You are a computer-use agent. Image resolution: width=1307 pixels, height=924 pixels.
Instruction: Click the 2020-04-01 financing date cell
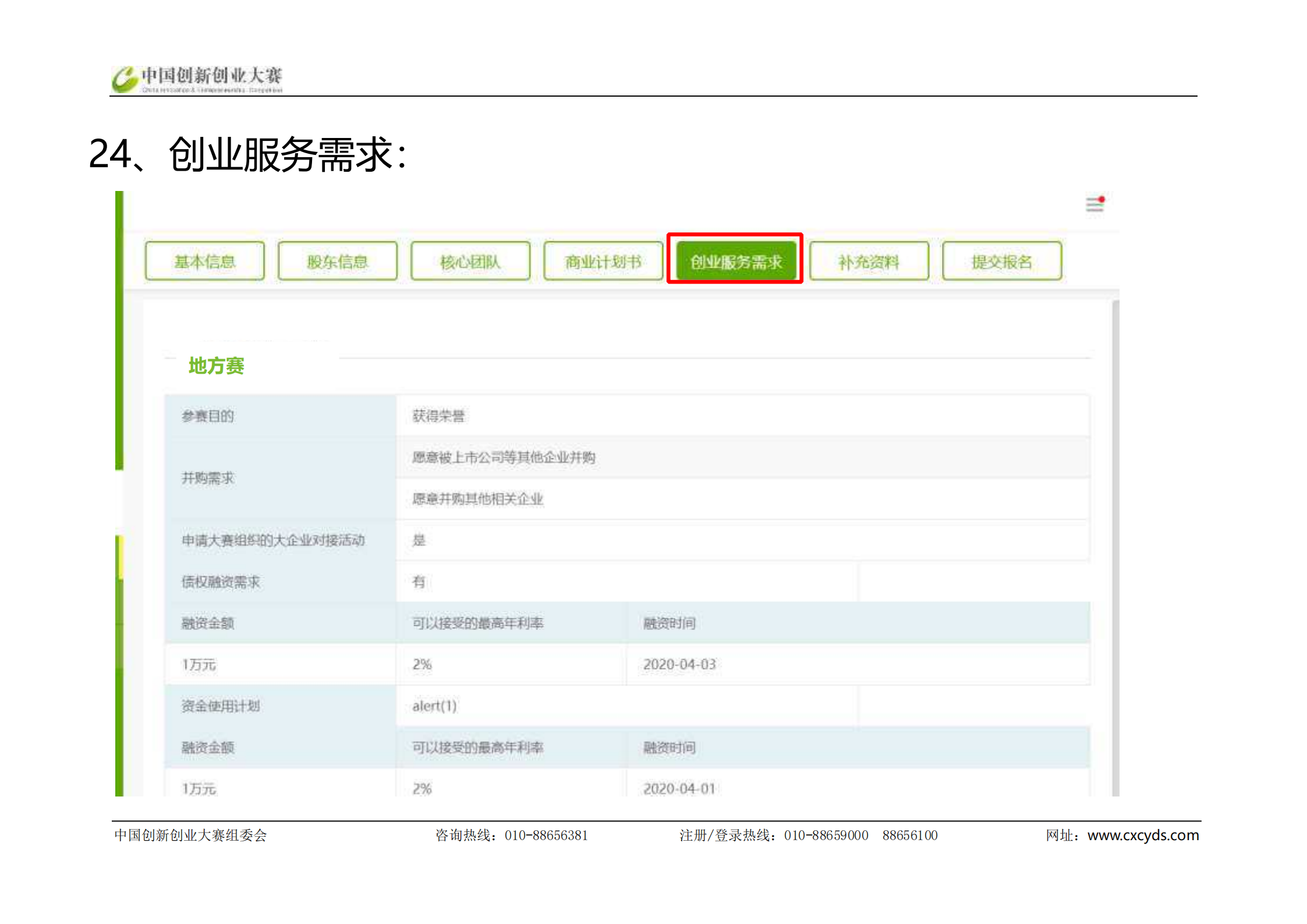click(679, 788)
